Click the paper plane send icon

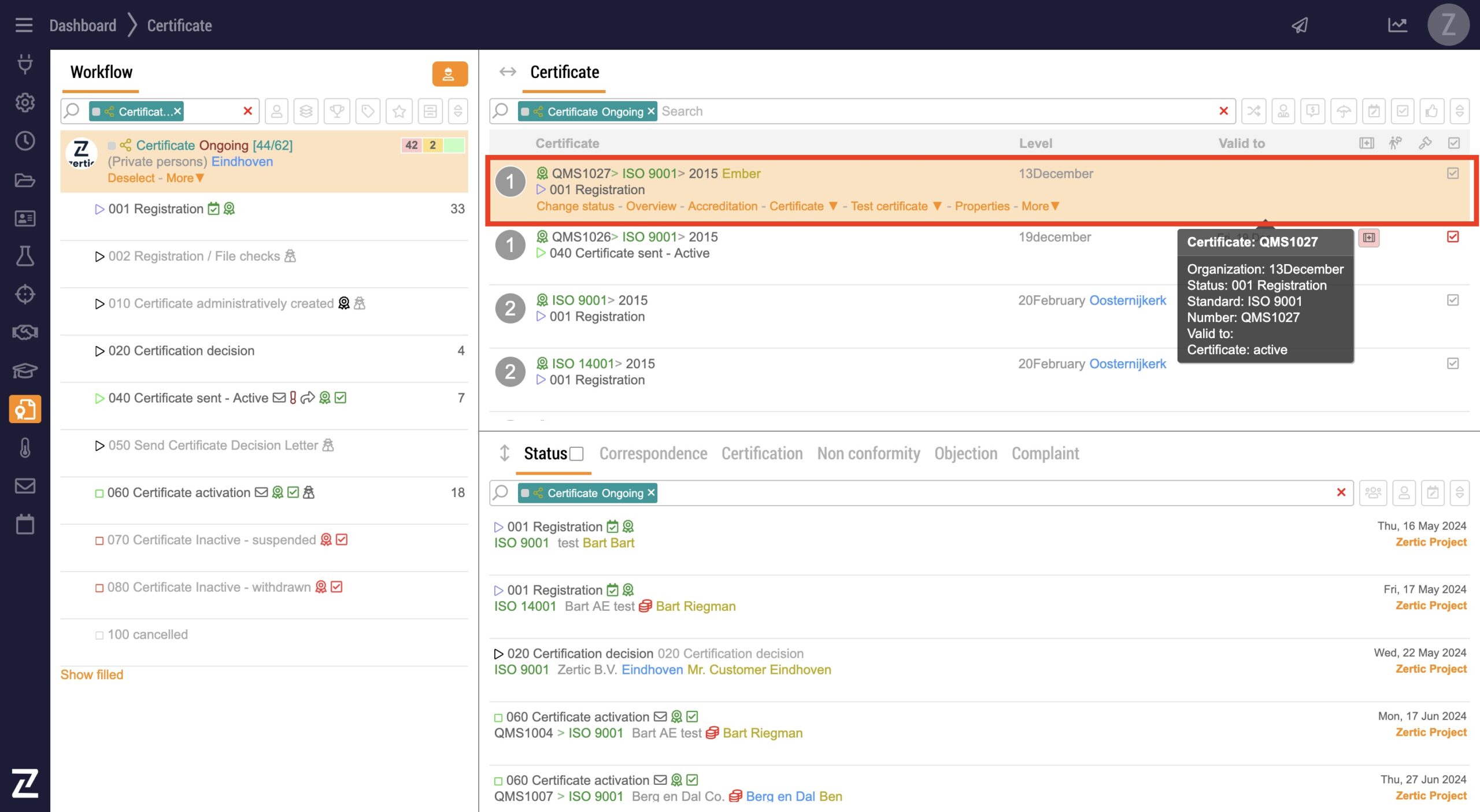click(x=1300, y=25)
